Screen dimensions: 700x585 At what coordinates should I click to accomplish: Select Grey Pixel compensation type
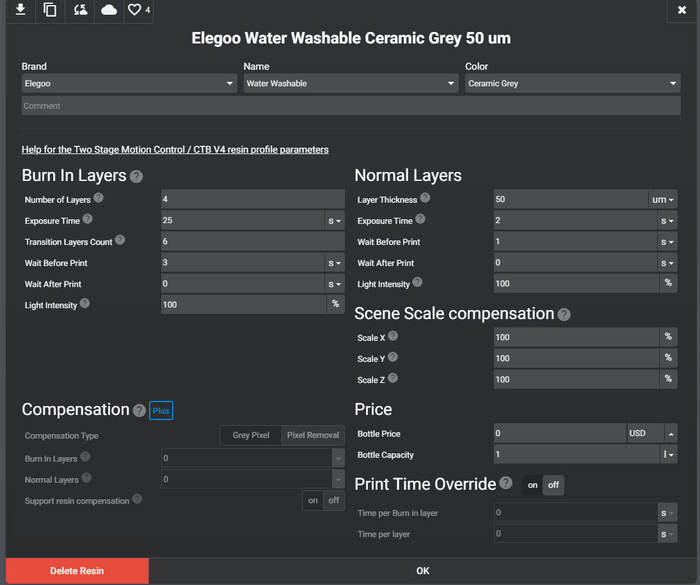point(251,435)
